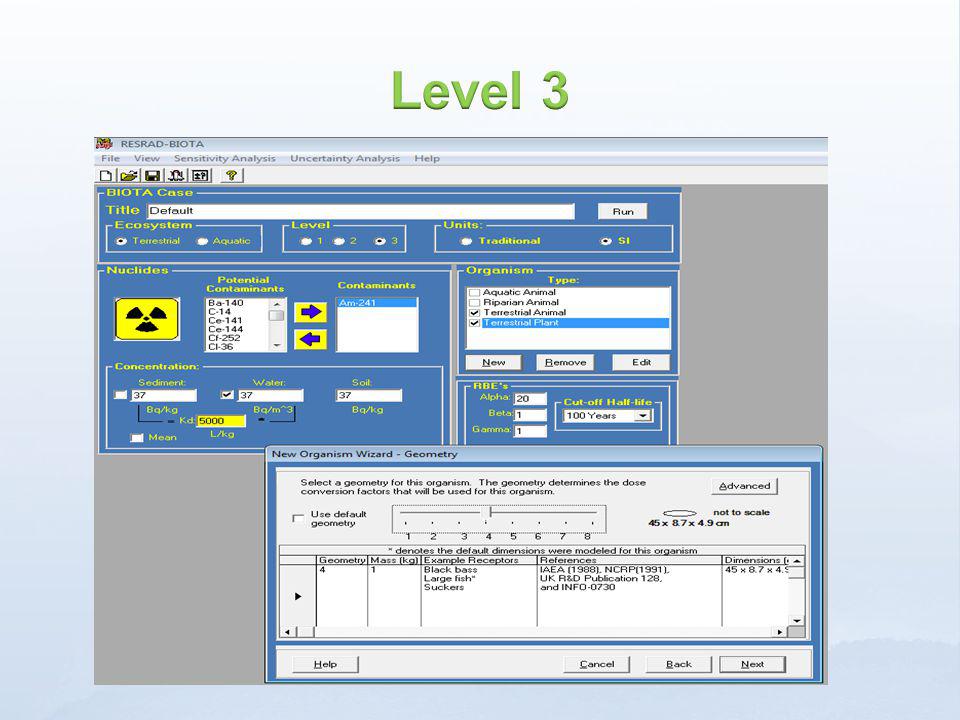Click the Gamma RBE field

(x=530, y=431)
